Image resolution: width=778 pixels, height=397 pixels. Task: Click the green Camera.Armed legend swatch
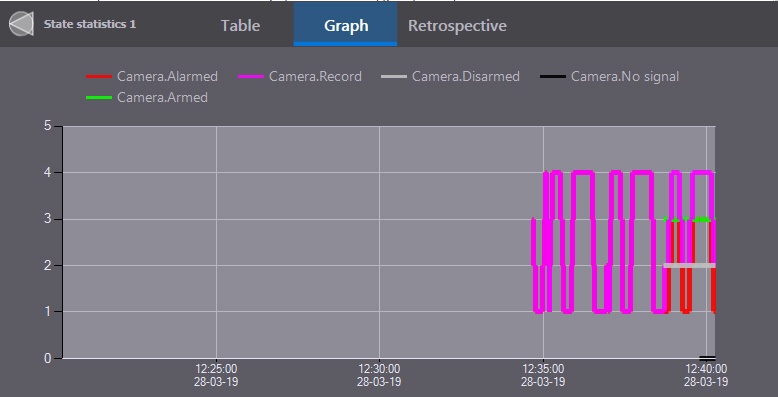[99, 98]
